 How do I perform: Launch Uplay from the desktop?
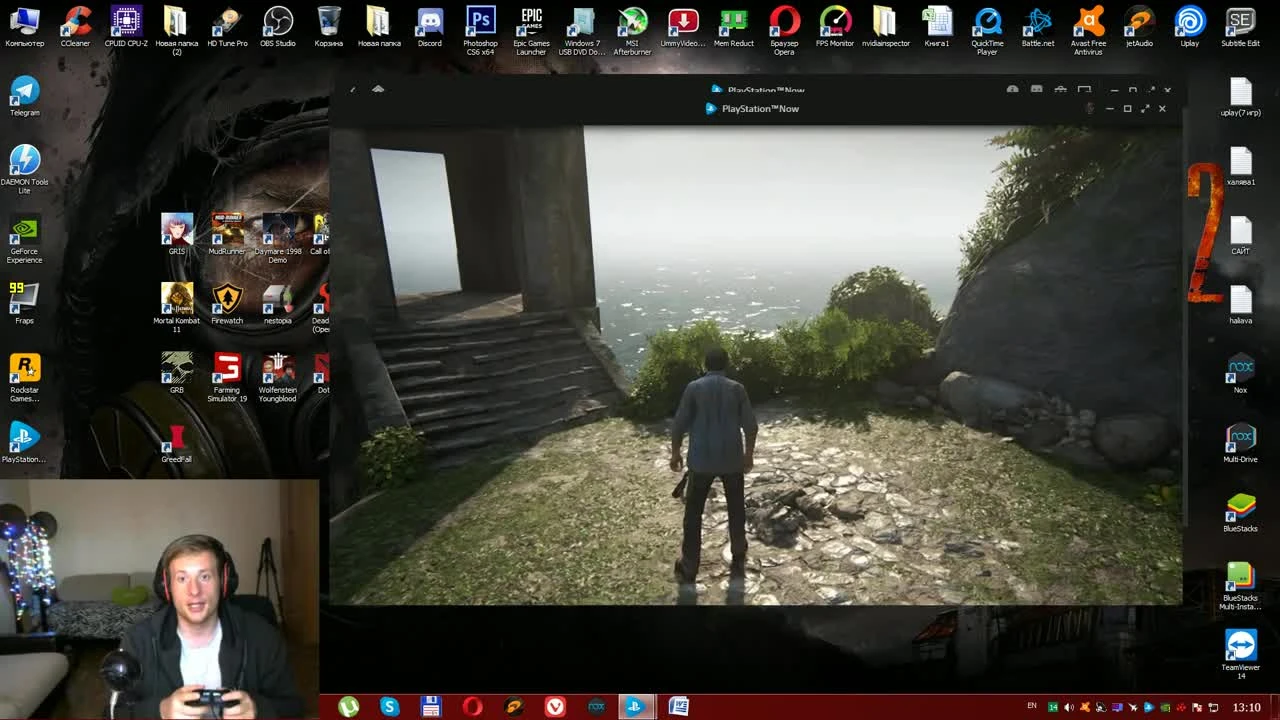[x=1190, y=27]
